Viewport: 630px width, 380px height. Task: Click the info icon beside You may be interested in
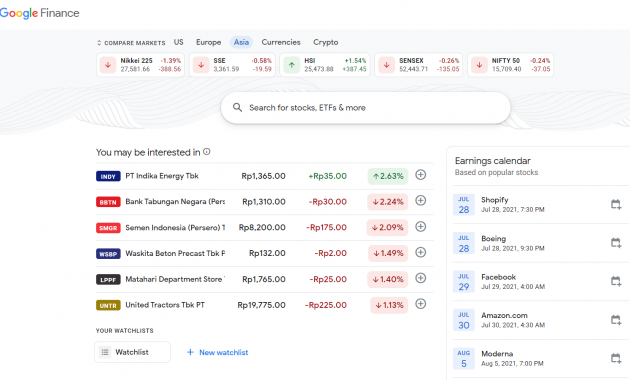point(207,152)
